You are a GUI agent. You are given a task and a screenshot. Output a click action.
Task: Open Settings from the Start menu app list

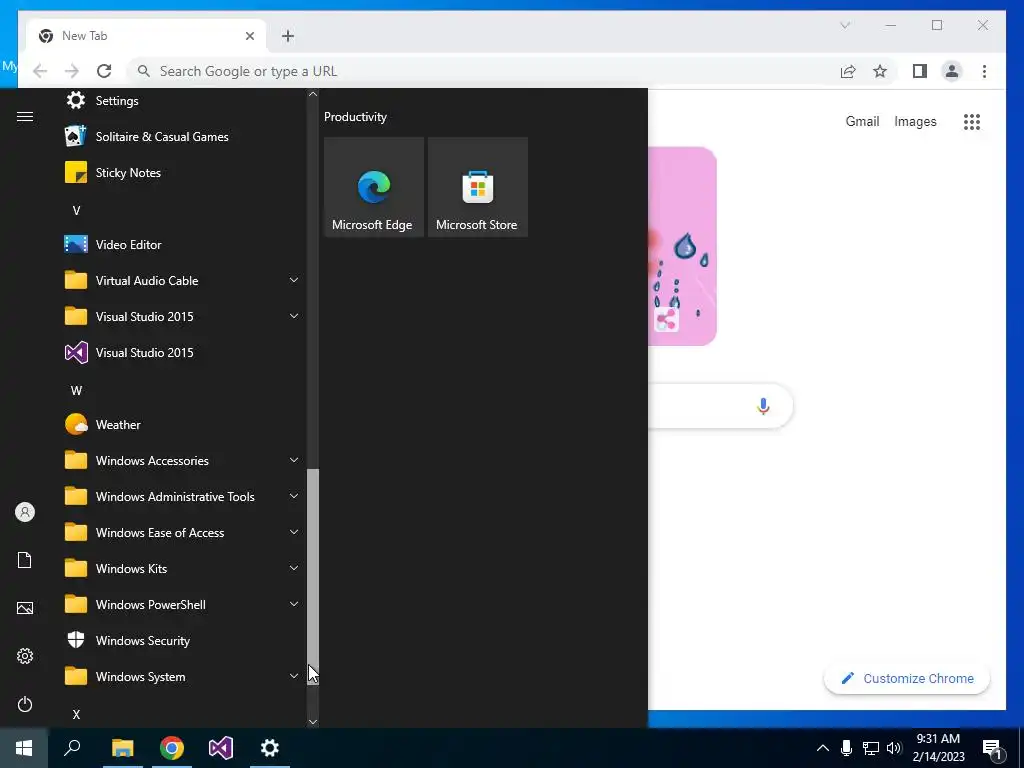click(x=182, y=101)
